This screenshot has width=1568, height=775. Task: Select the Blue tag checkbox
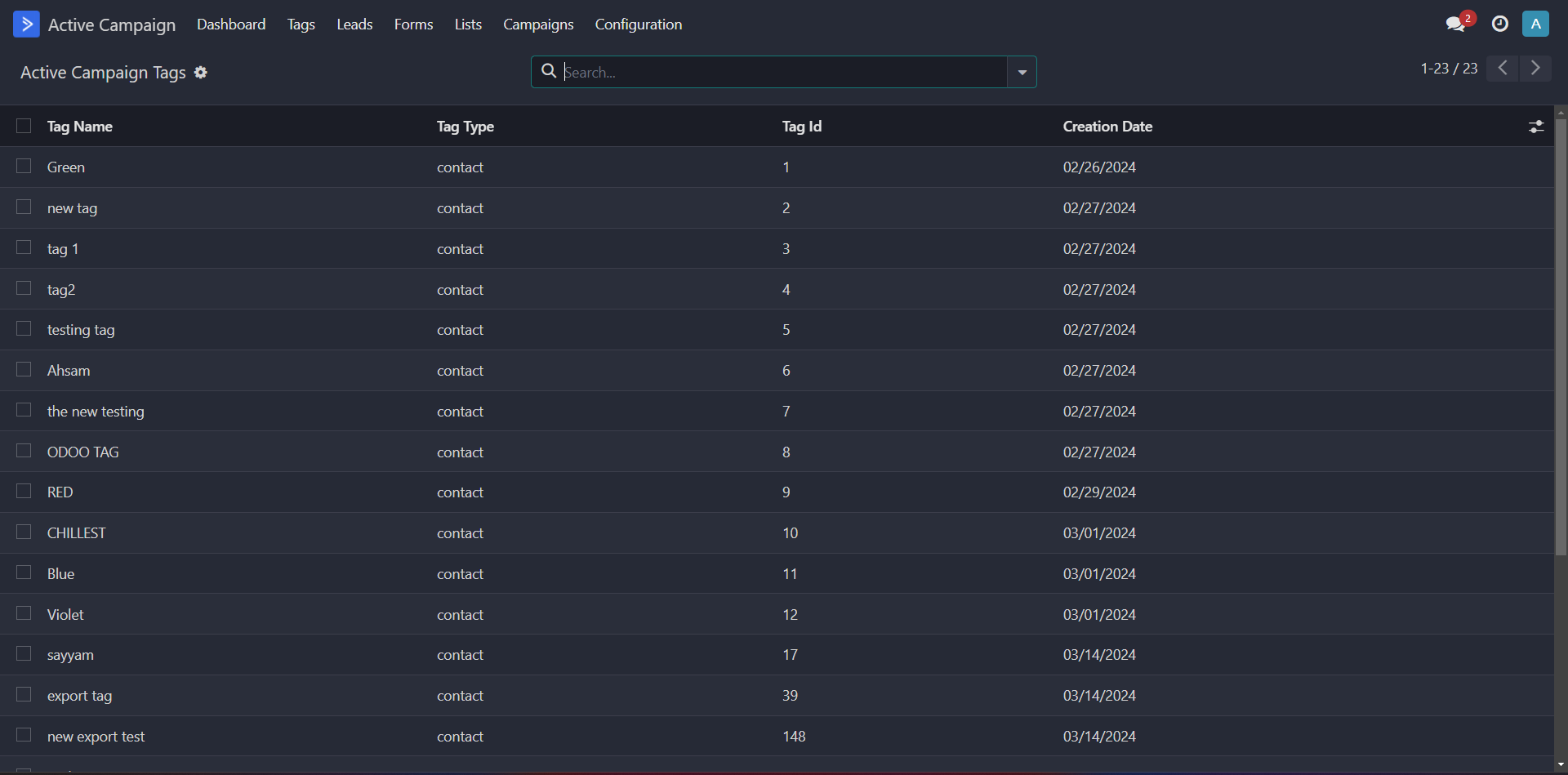[x=24, y=572]
